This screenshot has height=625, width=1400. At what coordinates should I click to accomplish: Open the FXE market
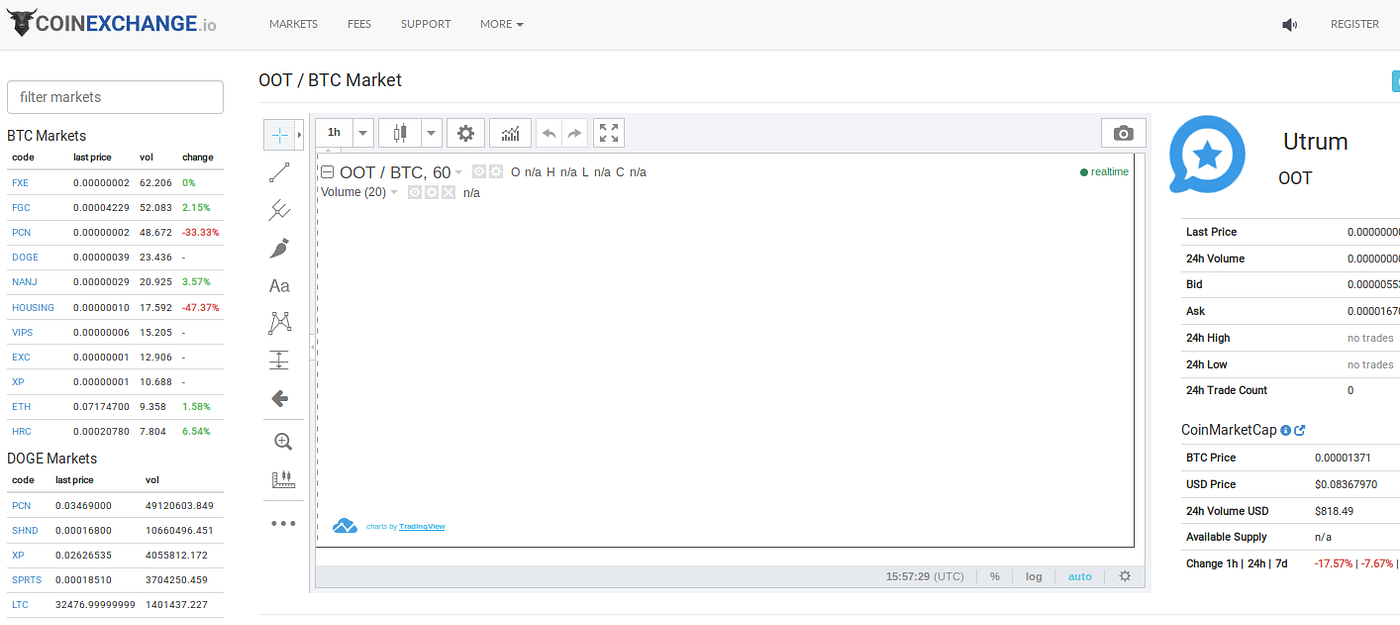(x=21, y=183)
